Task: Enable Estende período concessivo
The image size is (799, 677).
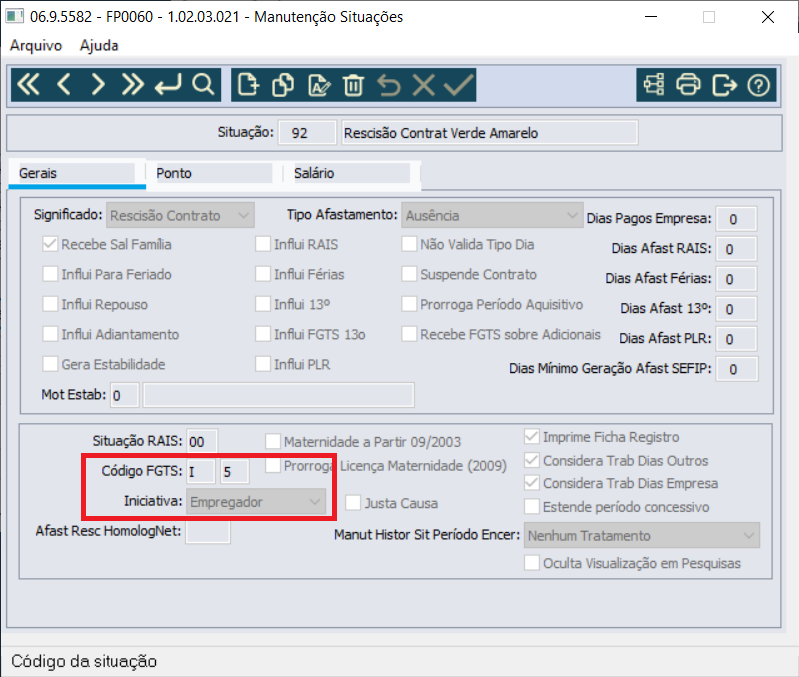Action: click(532, 506)
